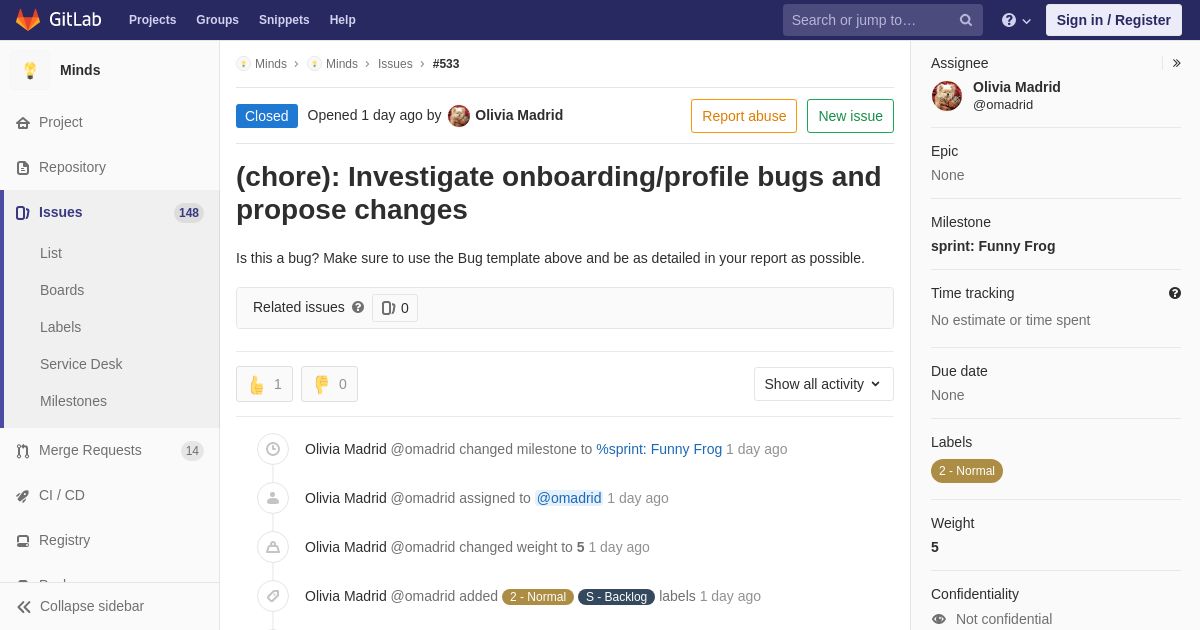Click the GitLab fox logo
This screenshot has height=630, width=1200.
click(28, 20)
